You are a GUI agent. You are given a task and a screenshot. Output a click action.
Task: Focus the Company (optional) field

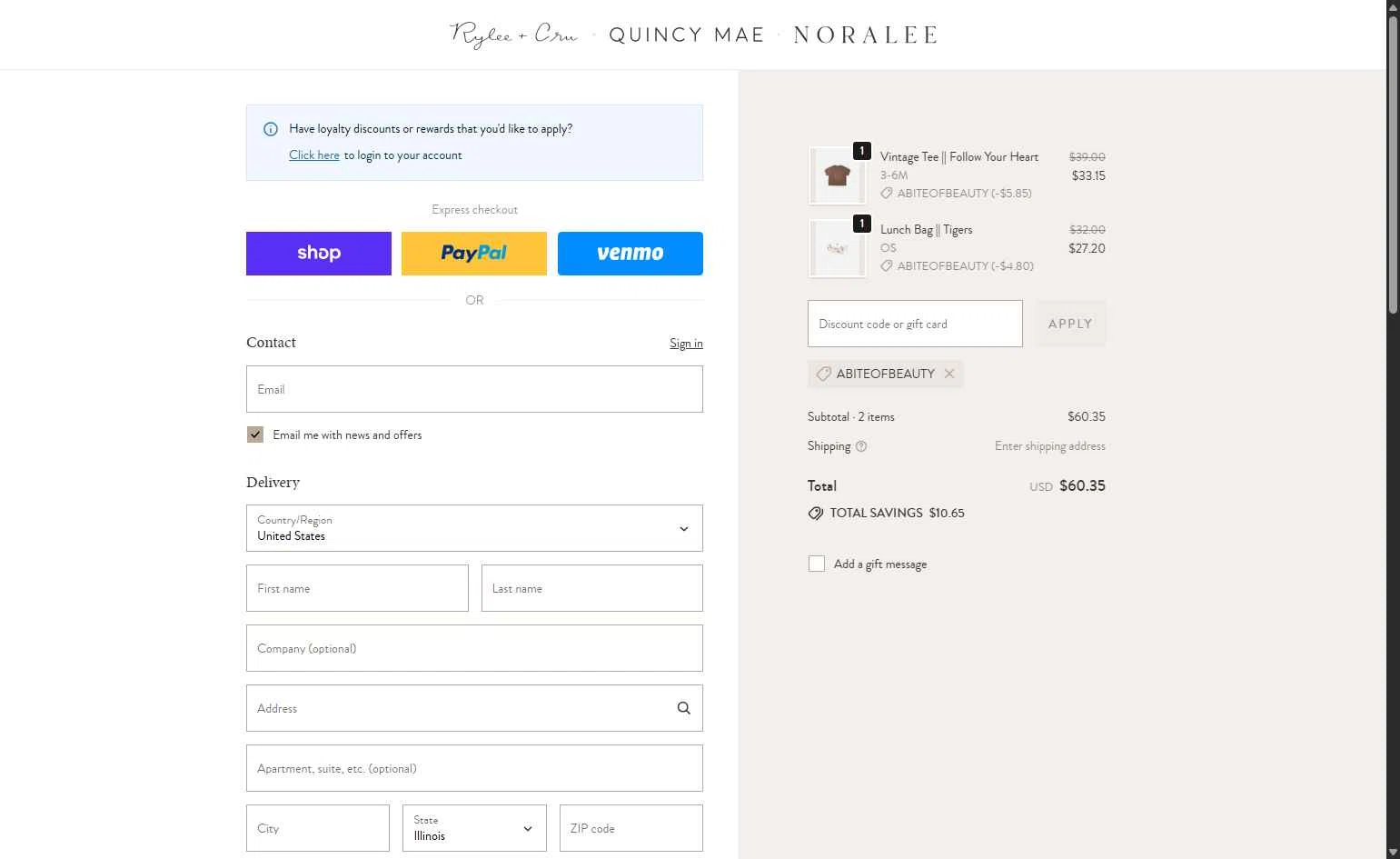coord(474,648)
